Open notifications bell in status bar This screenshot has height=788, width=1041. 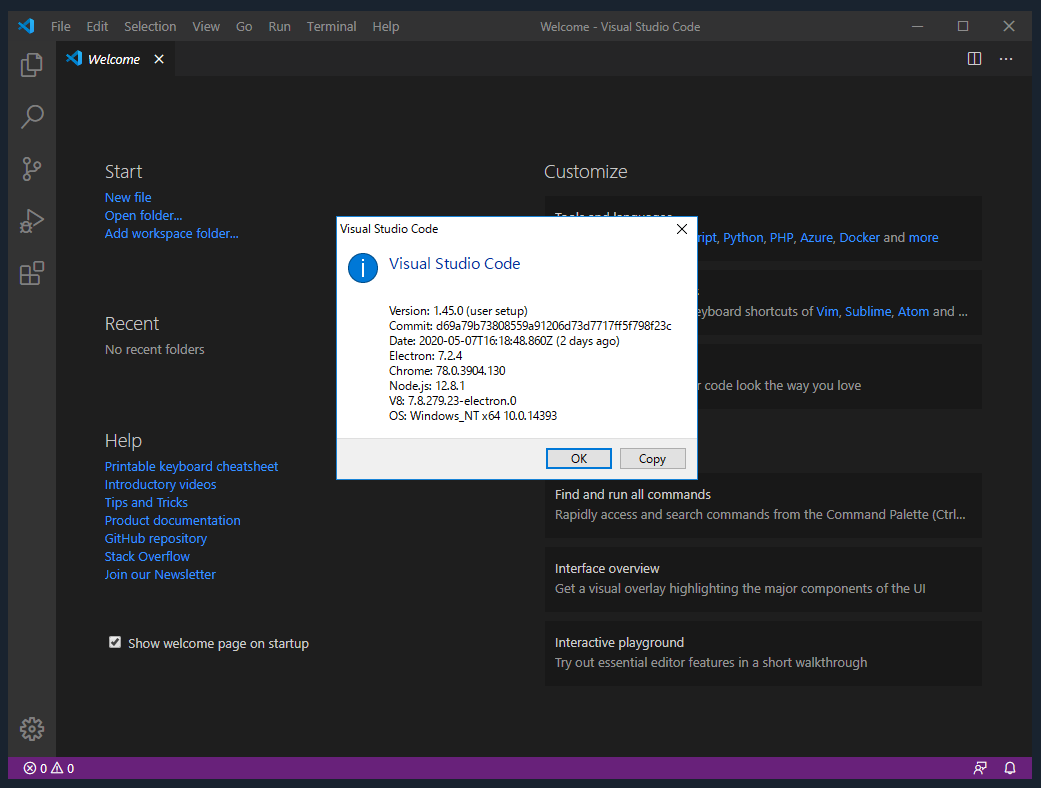click(1010, 768)
